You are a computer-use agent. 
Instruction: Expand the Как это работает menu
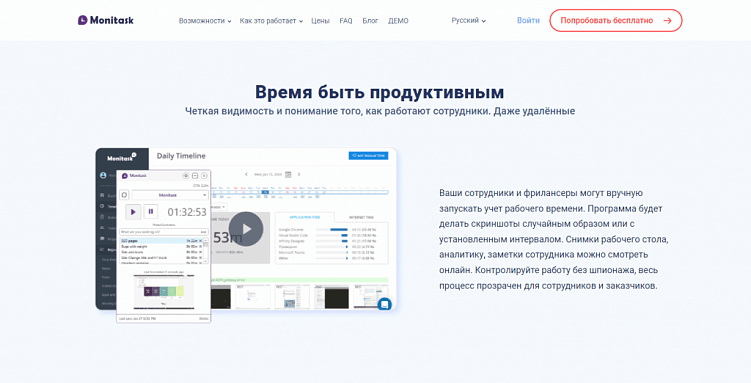[271, 21]
